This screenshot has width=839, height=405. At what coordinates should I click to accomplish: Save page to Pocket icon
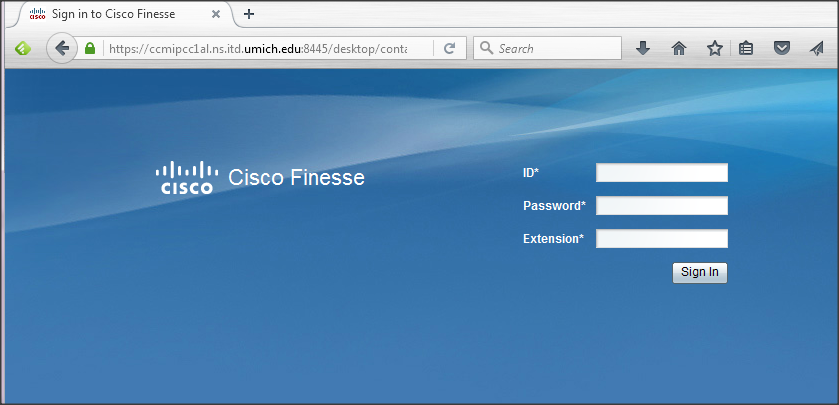[782, 48]
